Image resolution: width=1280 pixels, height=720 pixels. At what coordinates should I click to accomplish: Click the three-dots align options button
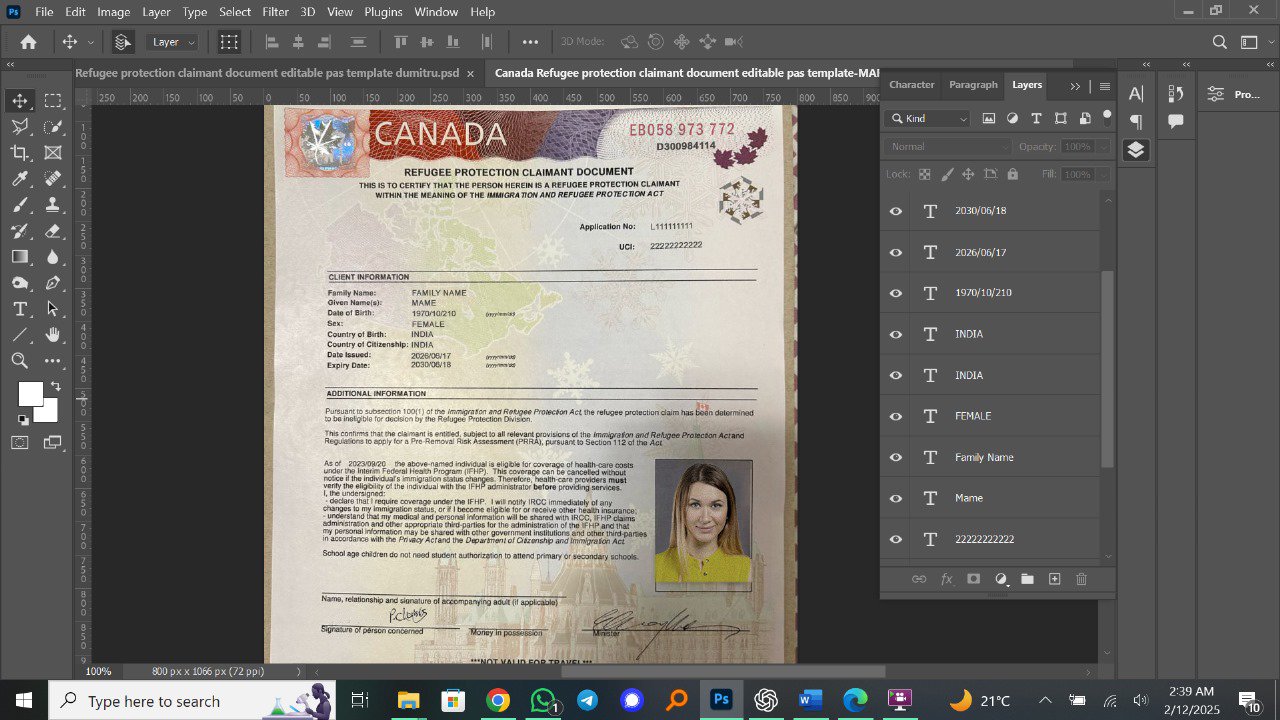pyautogui.click(x=530, y=42)
